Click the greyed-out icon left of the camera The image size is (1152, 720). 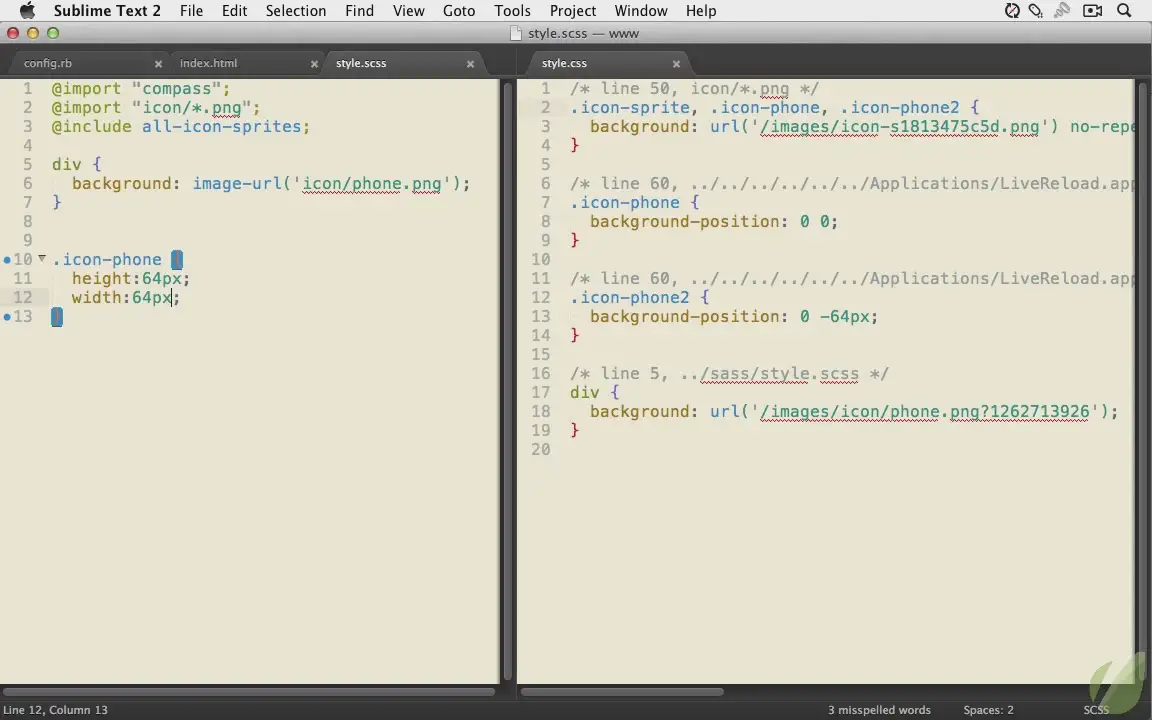tap(1062, 10)
